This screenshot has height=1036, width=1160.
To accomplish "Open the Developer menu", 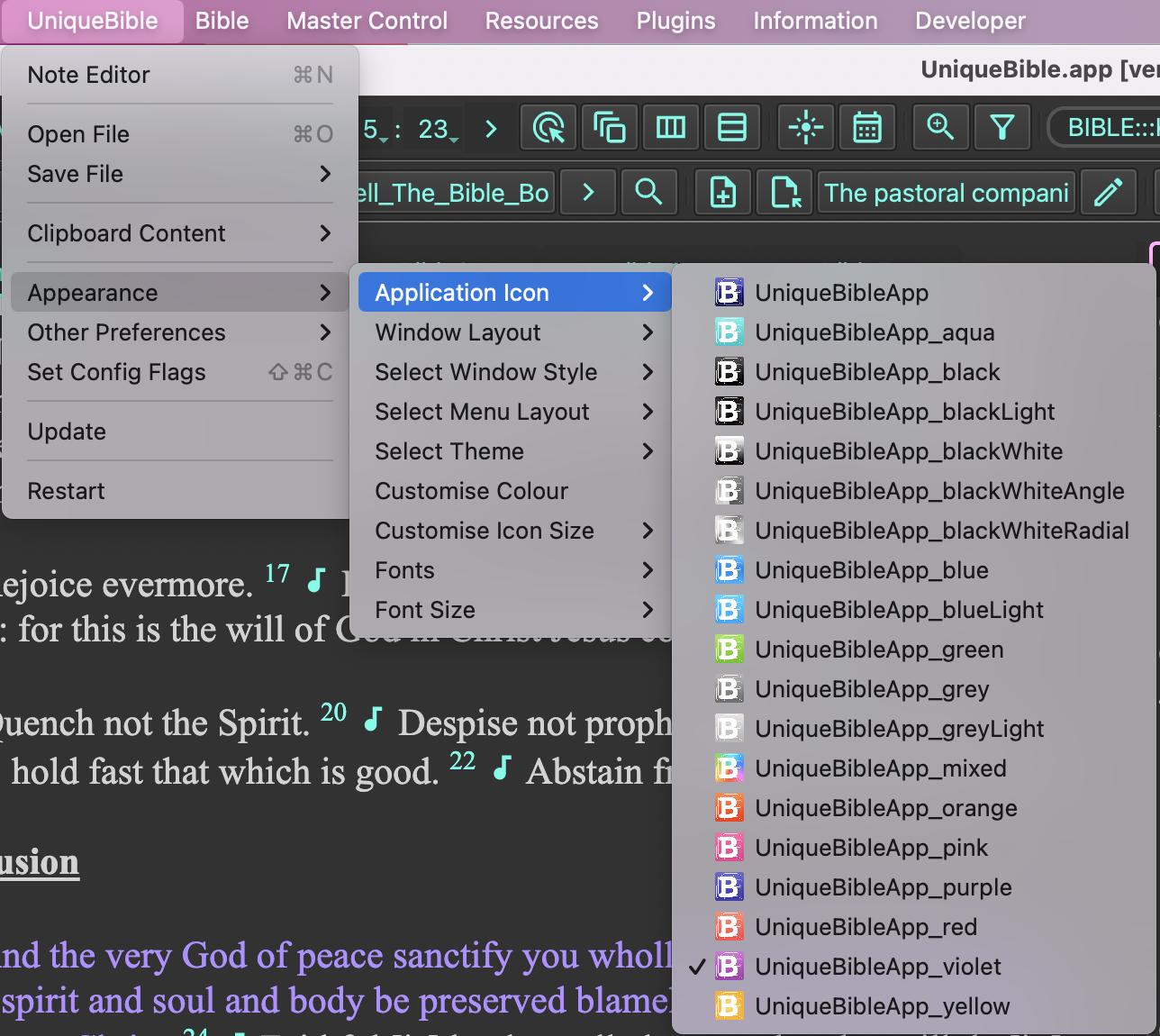I will 970,21.
